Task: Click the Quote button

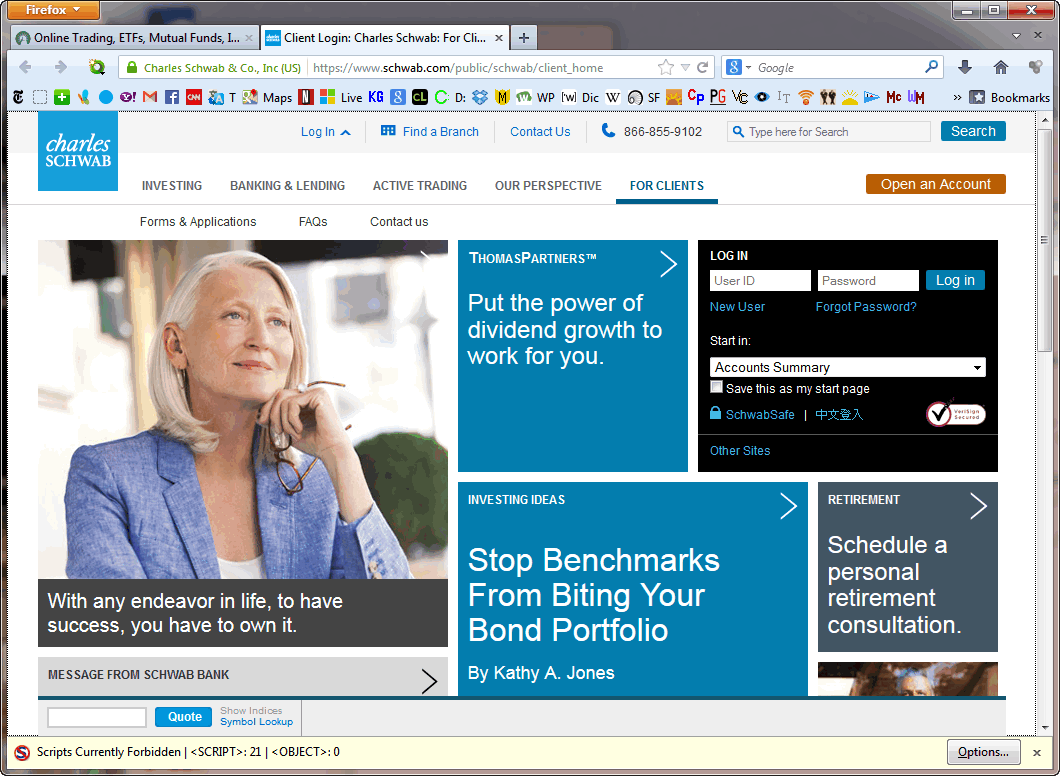Action: click(x=185, y=717)
